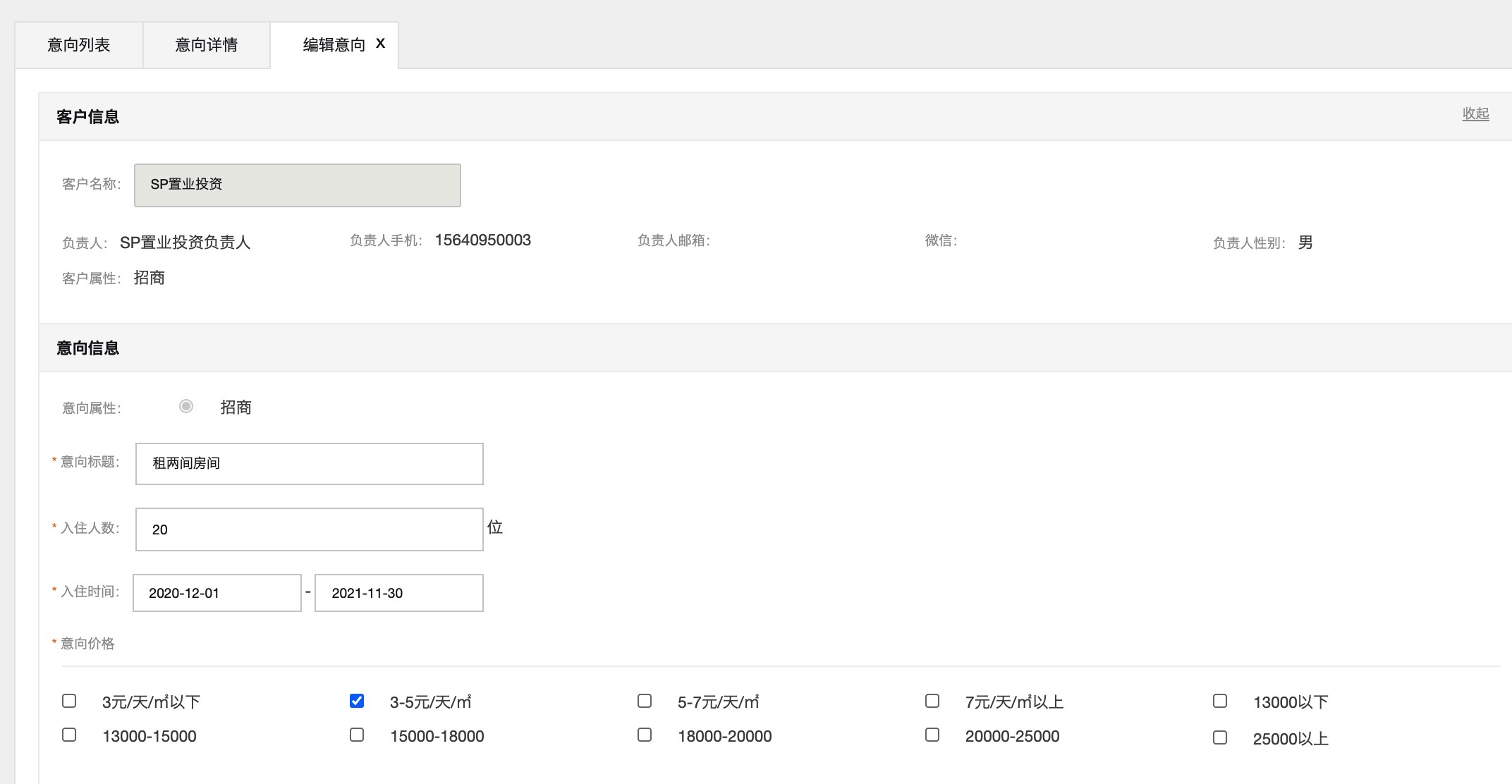Enable the 5-7元/天/㎡ price option

click(x=645, y=701)
